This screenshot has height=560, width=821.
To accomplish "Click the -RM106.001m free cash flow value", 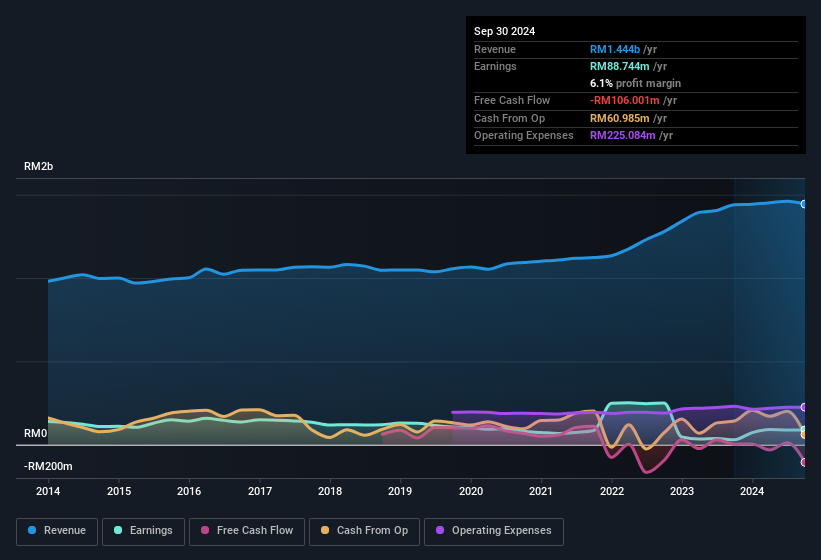I will pos(624,100).
